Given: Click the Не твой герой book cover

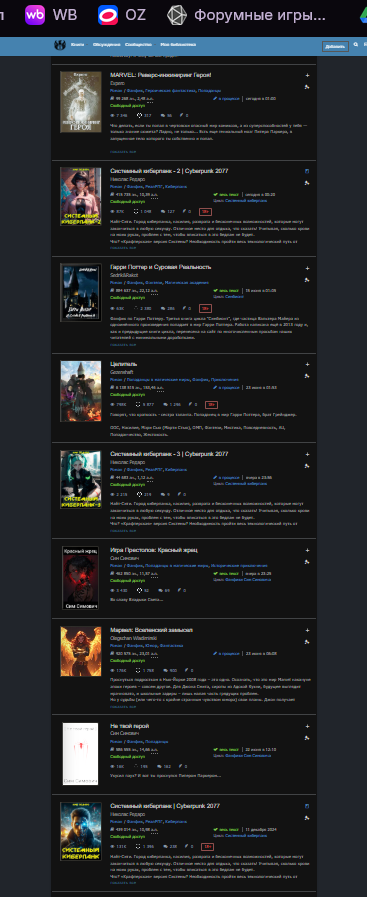Looking at the screenshot, I should [81, 753].
